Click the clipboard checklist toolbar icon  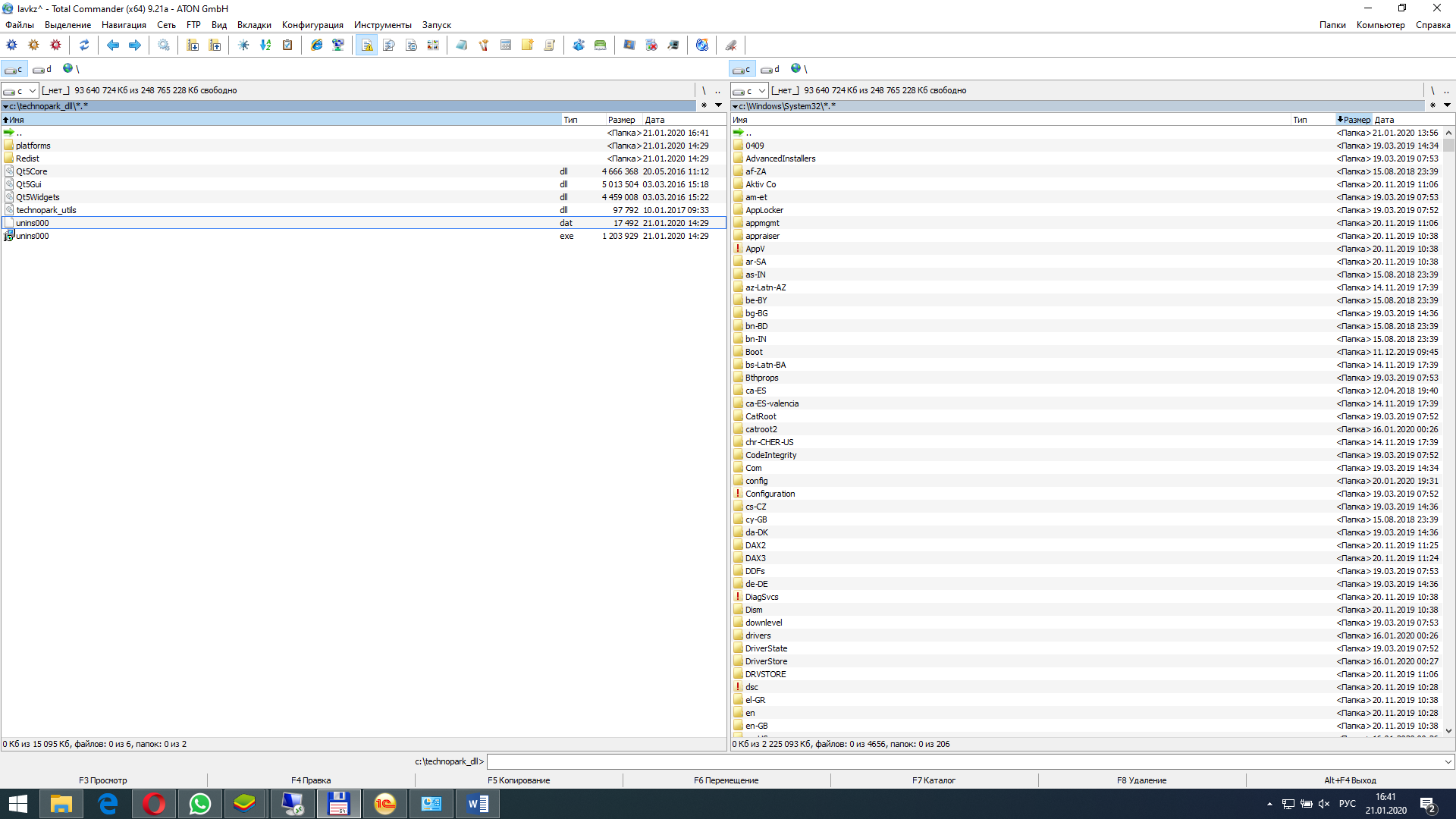pyautogui.click(x=287, y=45)
